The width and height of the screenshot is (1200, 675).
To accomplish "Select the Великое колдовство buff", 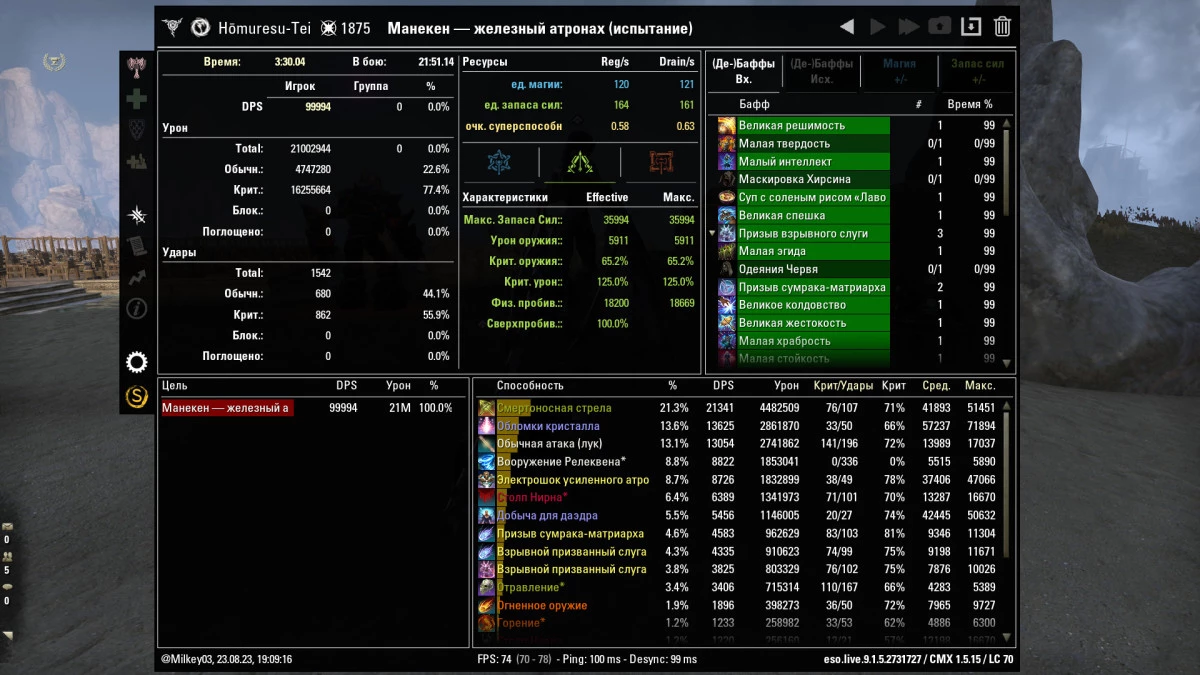I will pos(858,306).
